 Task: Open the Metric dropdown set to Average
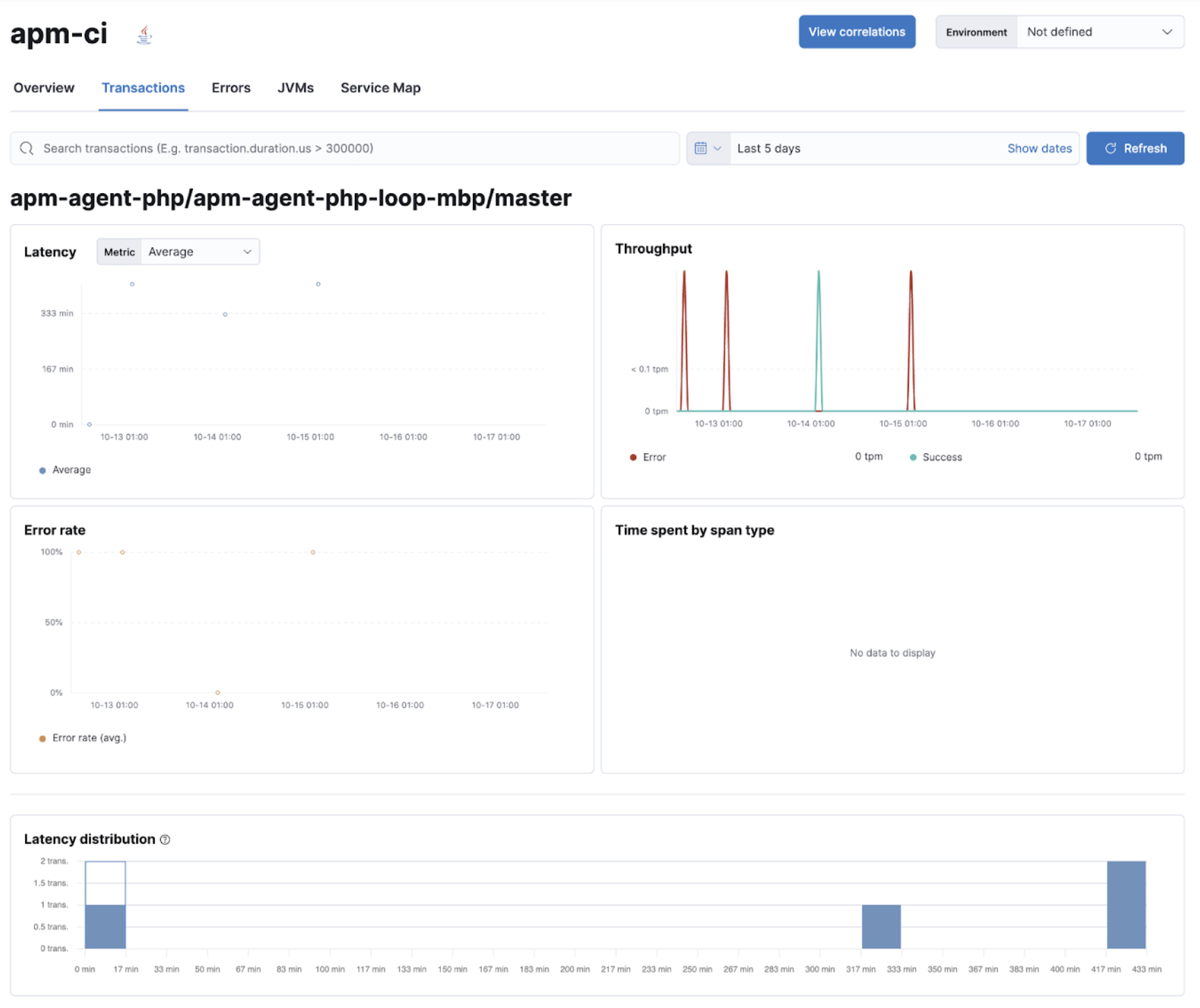(200, 251)
